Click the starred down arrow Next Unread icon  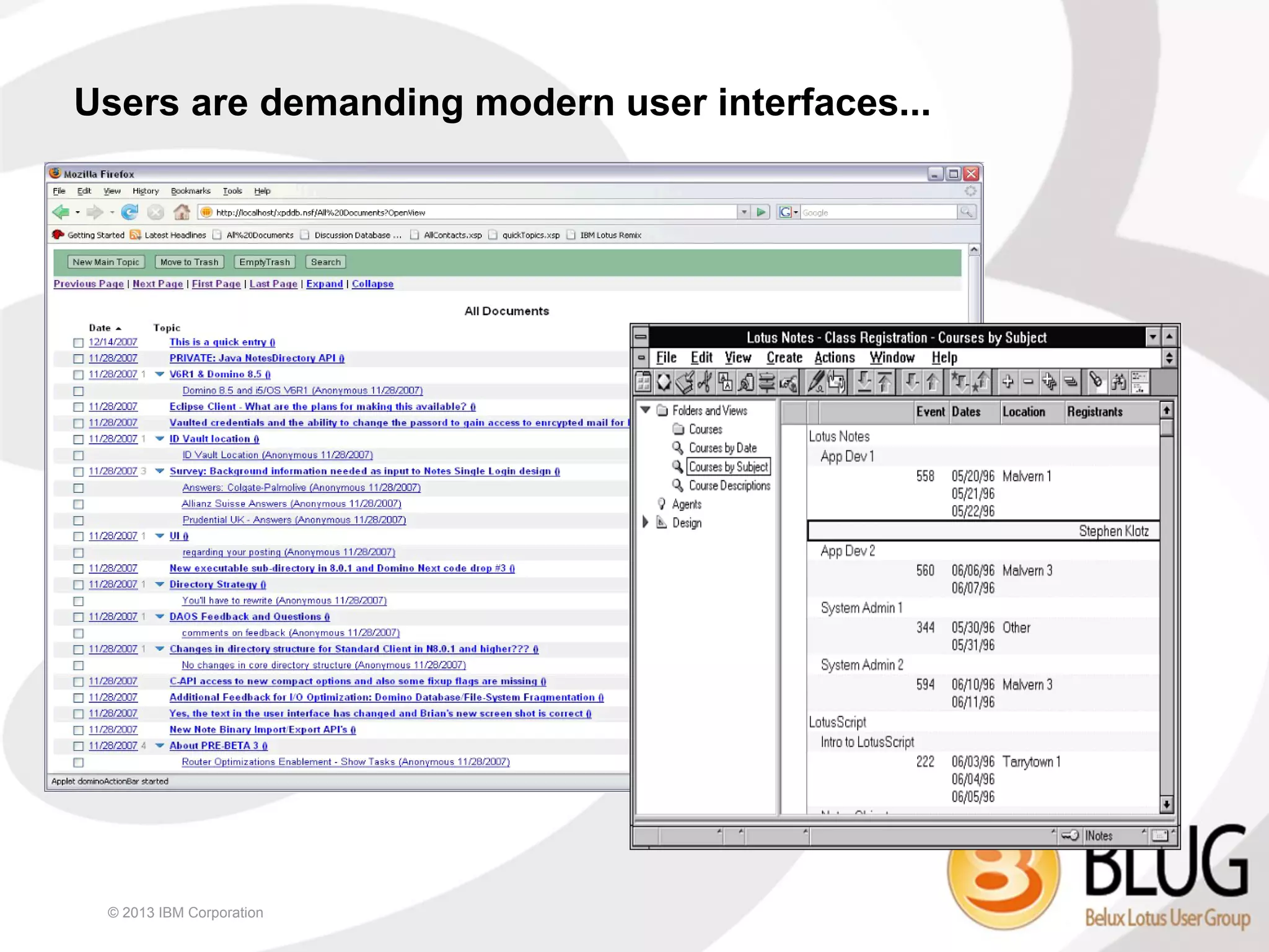960,382
